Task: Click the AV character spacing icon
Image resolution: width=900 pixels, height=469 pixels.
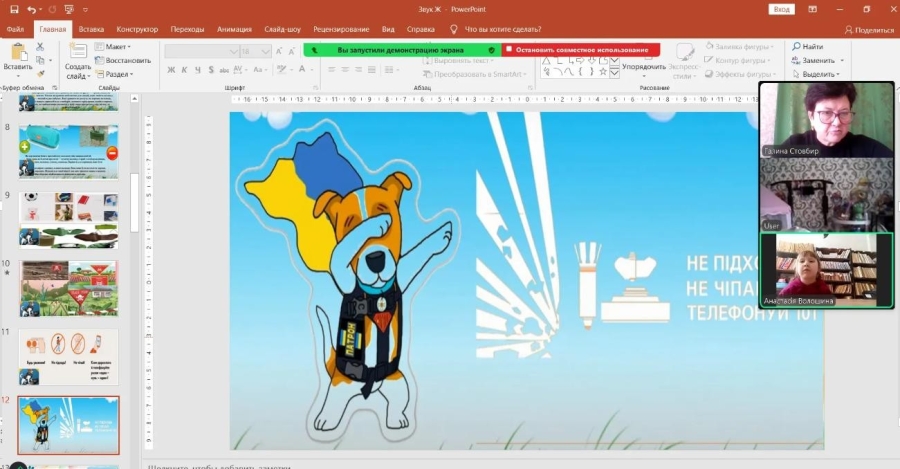Action: [x=239, y=69]
